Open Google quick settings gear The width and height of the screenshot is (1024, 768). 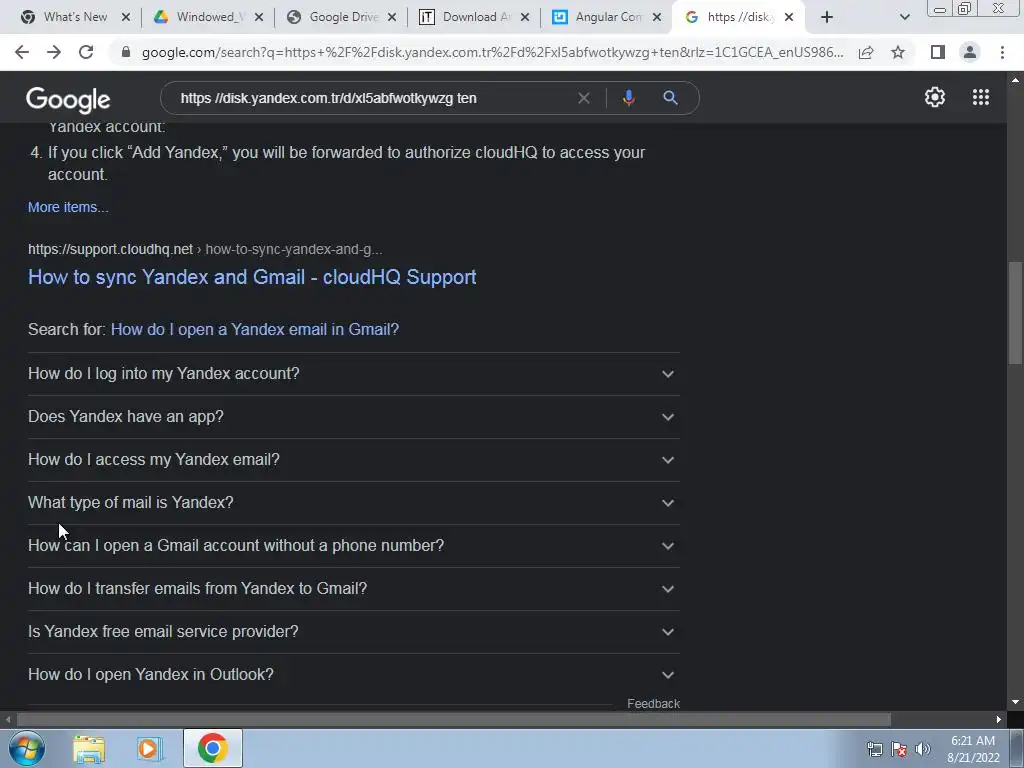(935, 97)
